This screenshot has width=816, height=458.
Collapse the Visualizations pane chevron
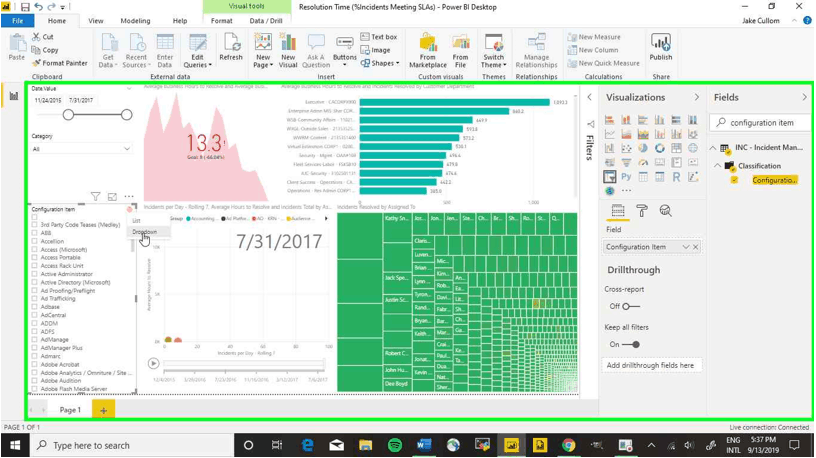696,97
